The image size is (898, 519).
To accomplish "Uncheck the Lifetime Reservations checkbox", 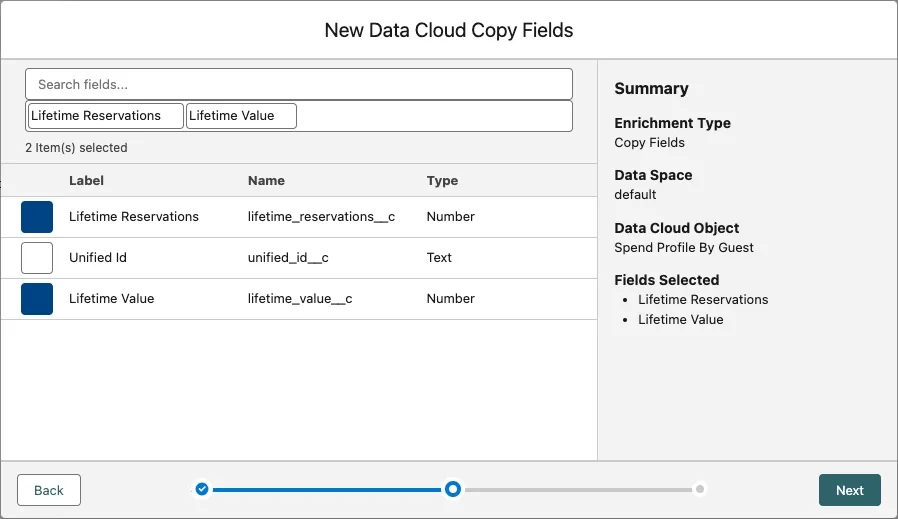I will pyautogui.click(x=37, y=217).
